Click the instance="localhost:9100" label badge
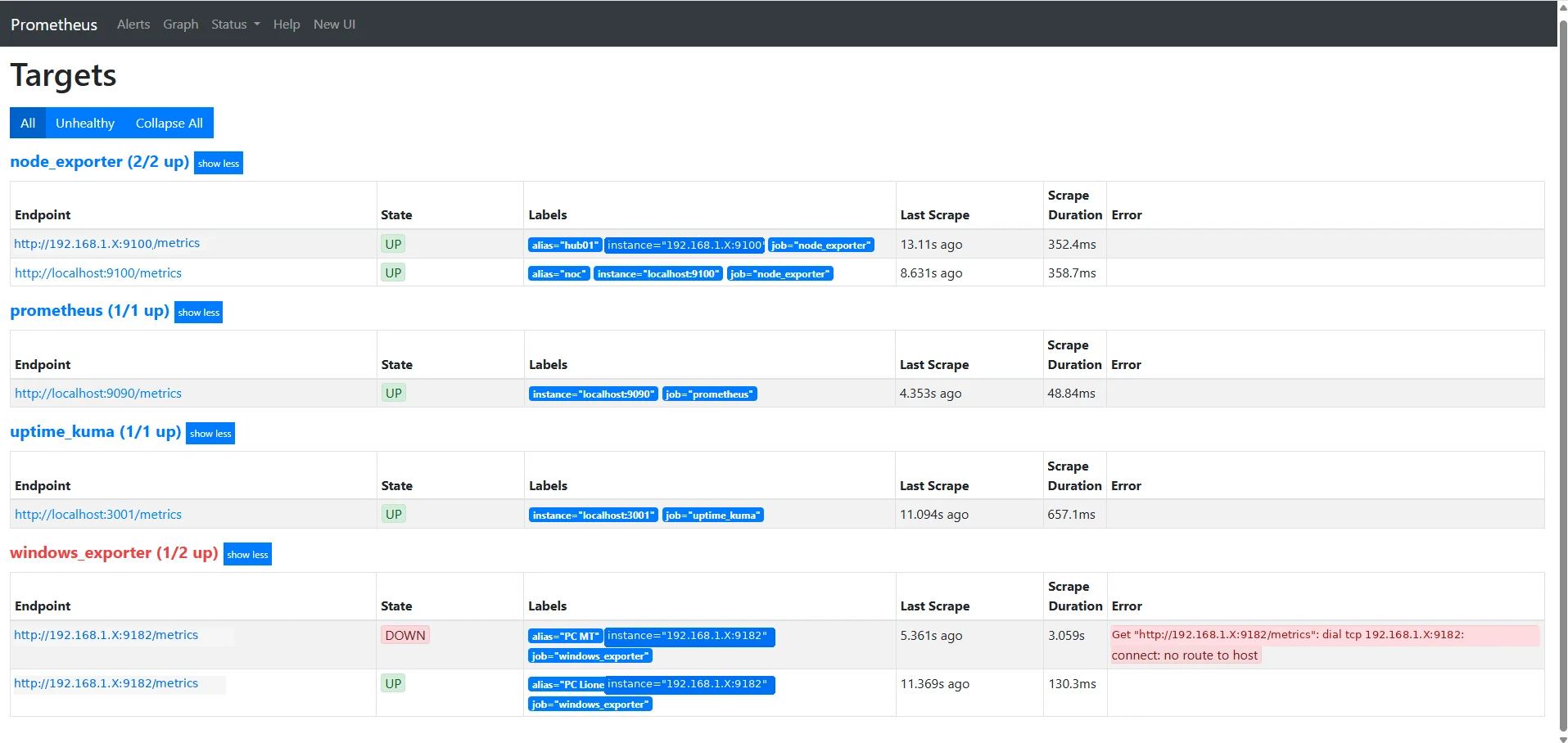Screen dimensions: 1568x743 (x=658, y=273)
